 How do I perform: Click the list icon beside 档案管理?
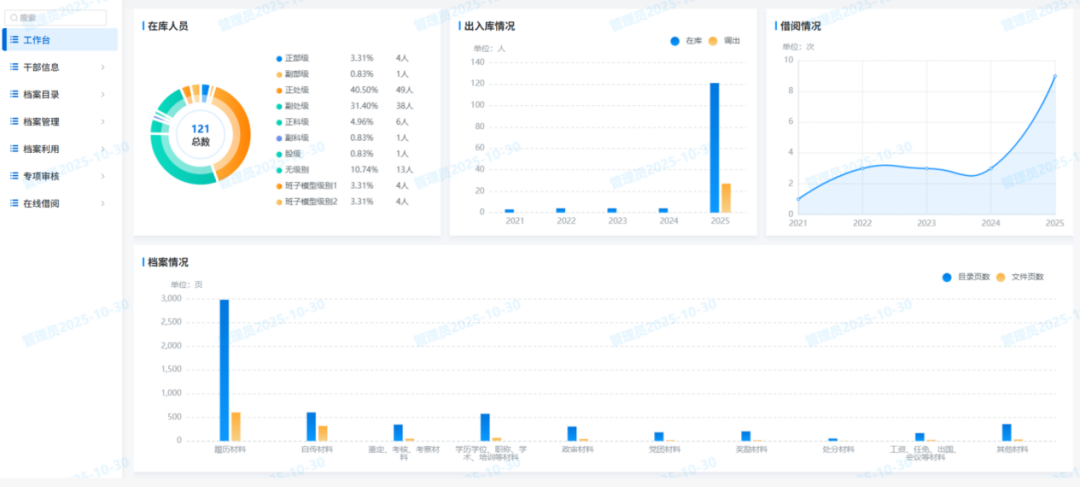pyautogui.click(x=14, y=121)
